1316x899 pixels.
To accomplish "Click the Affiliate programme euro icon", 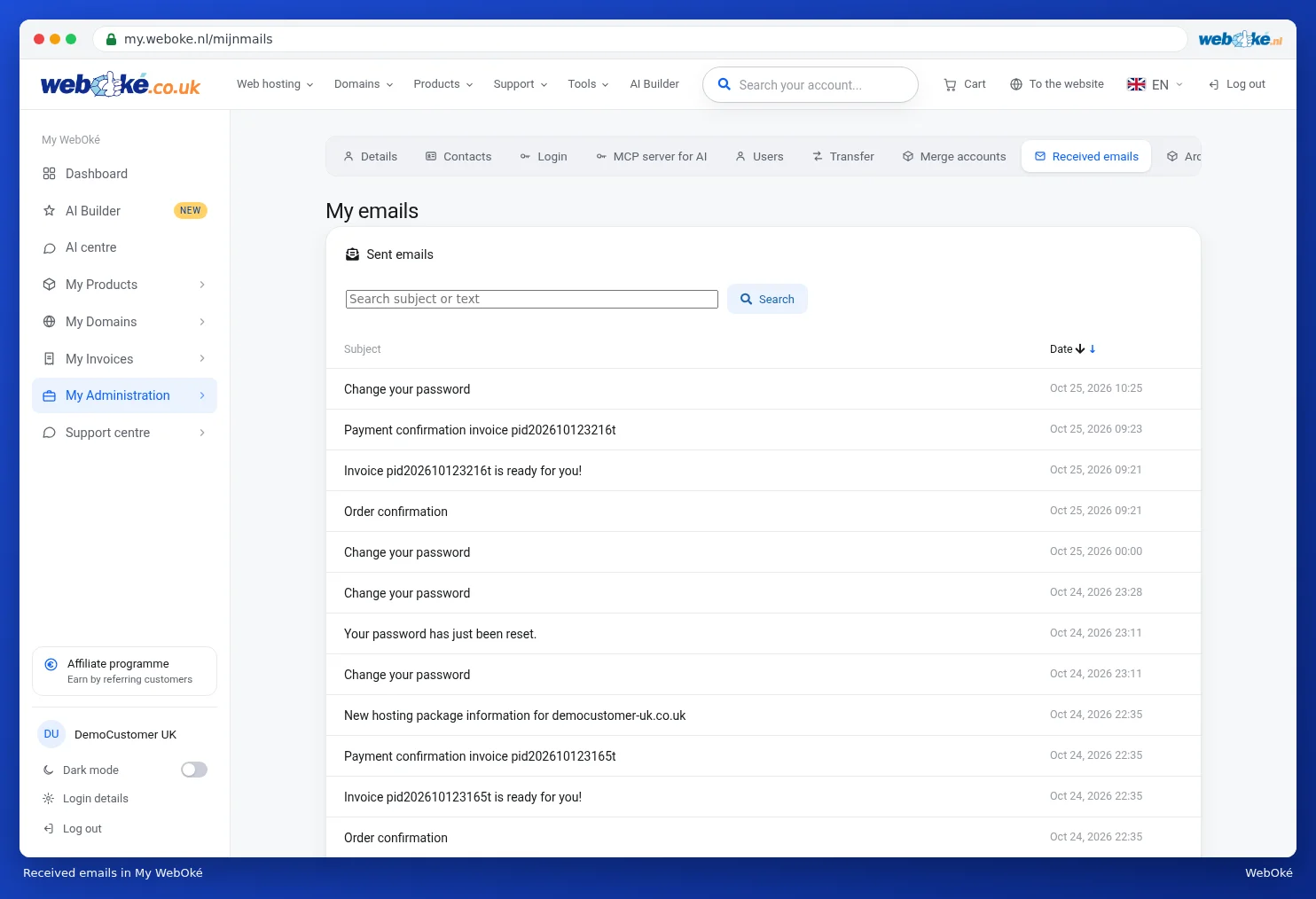I will coord(51,664).
